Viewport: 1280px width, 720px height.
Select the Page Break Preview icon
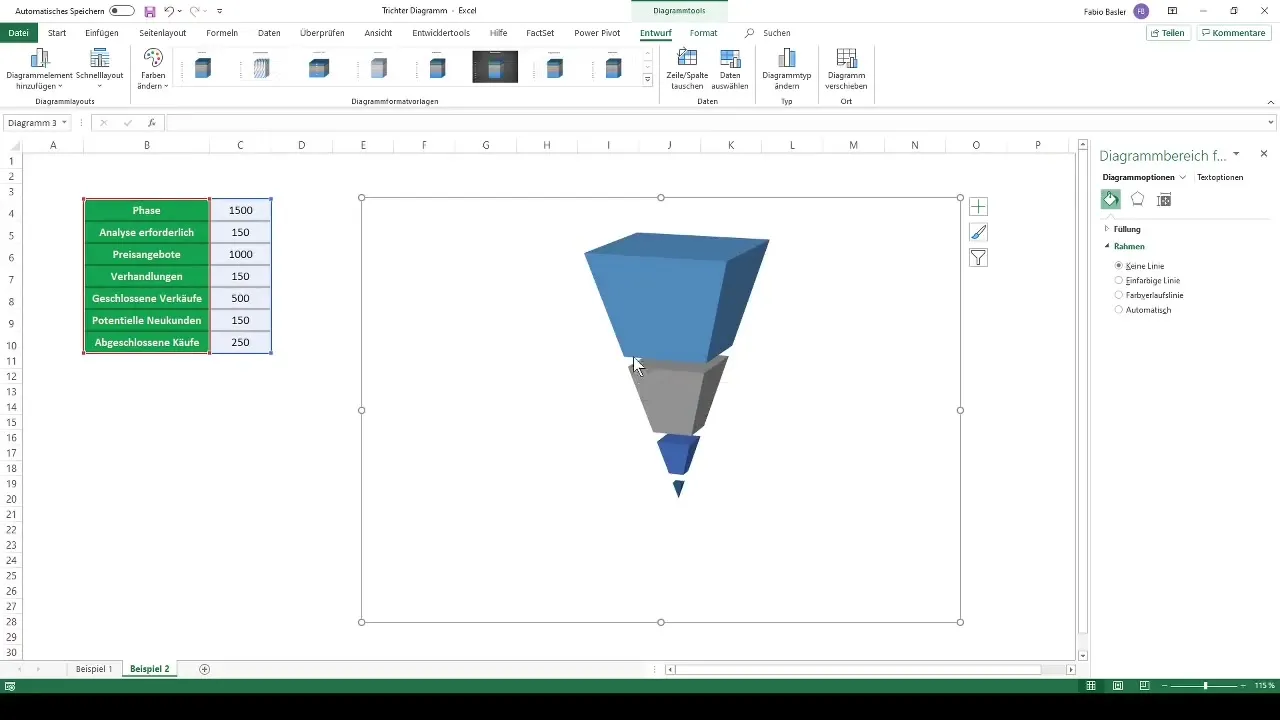(1145, 686)
